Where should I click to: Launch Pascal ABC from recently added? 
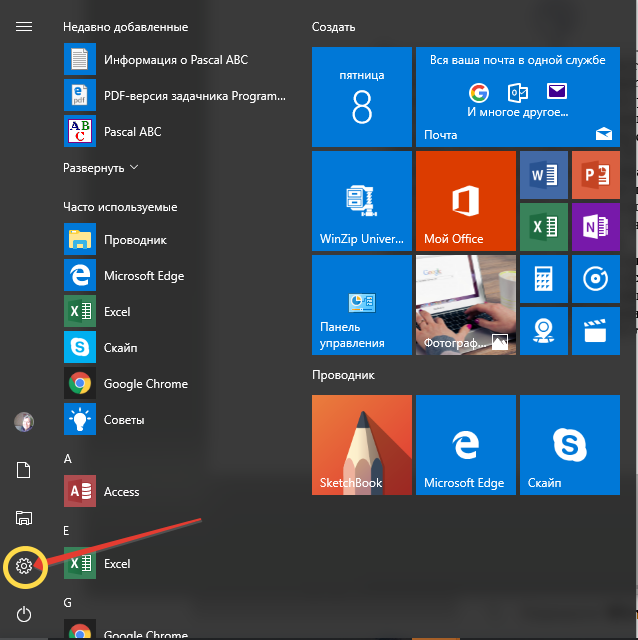click(x=176, y=131)
